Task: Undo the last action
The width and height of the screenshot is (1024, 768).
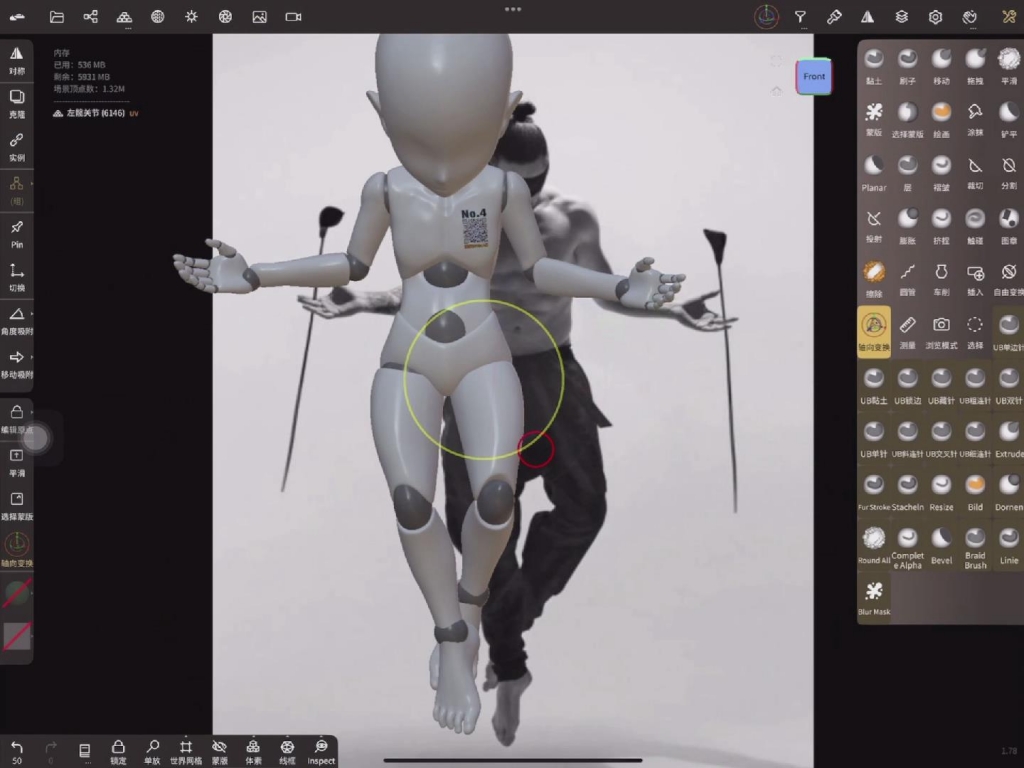Action: point(17,752)
